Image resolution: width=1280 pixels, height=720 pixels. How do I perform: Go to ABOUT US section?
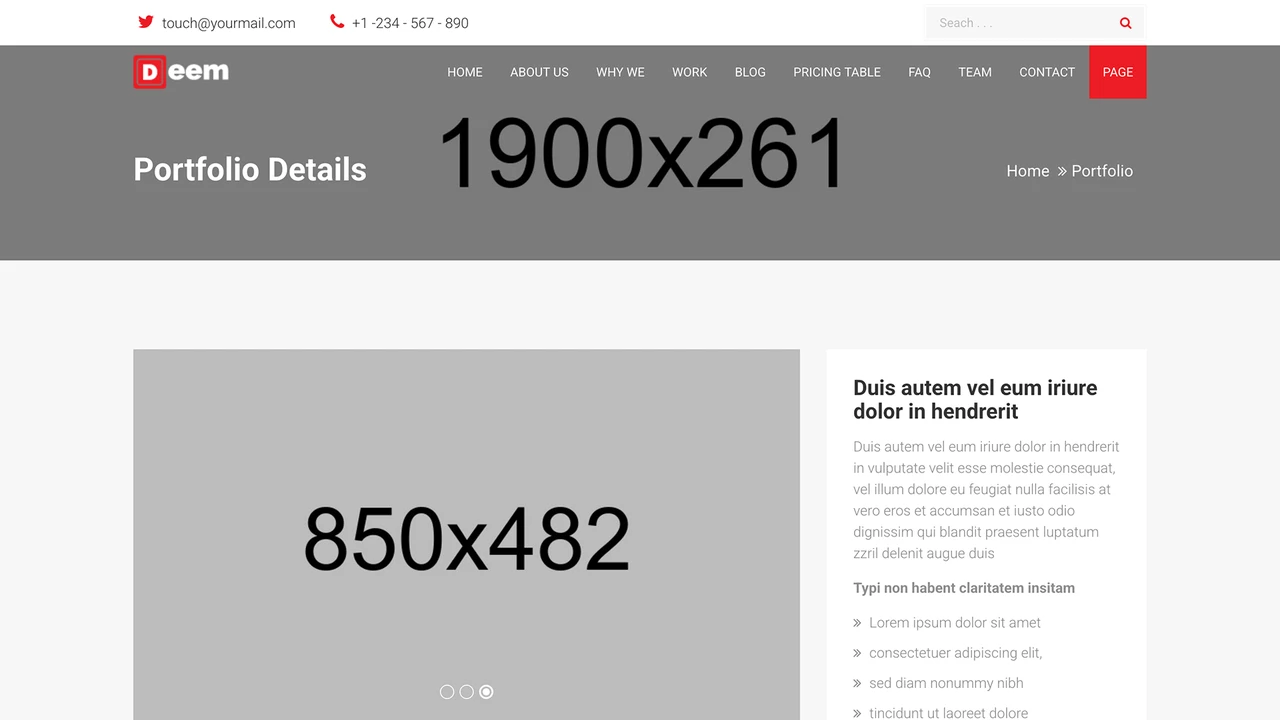(539, 72)
